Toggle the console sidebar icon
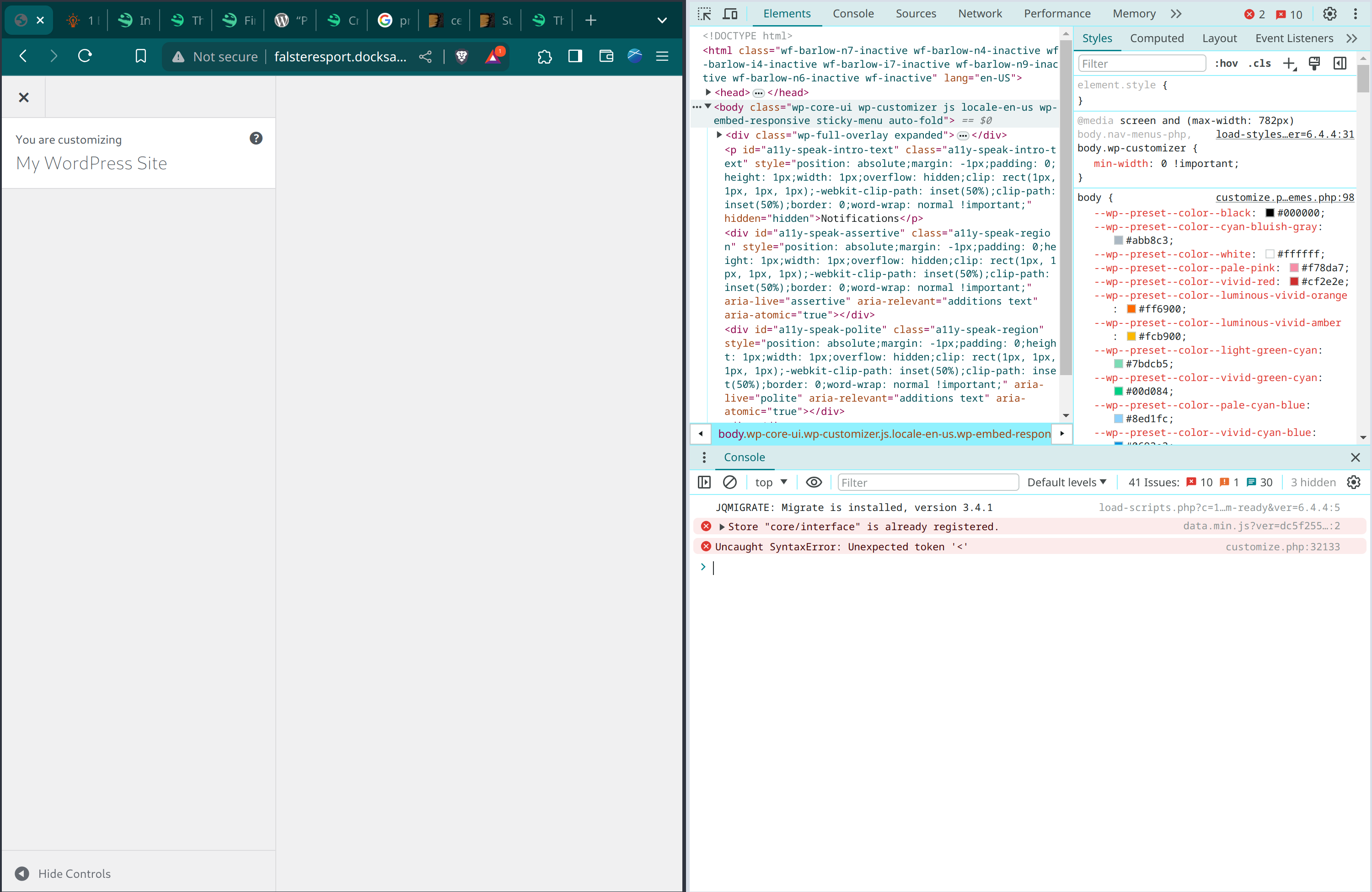1372x892 pixels. pos(704,482)
